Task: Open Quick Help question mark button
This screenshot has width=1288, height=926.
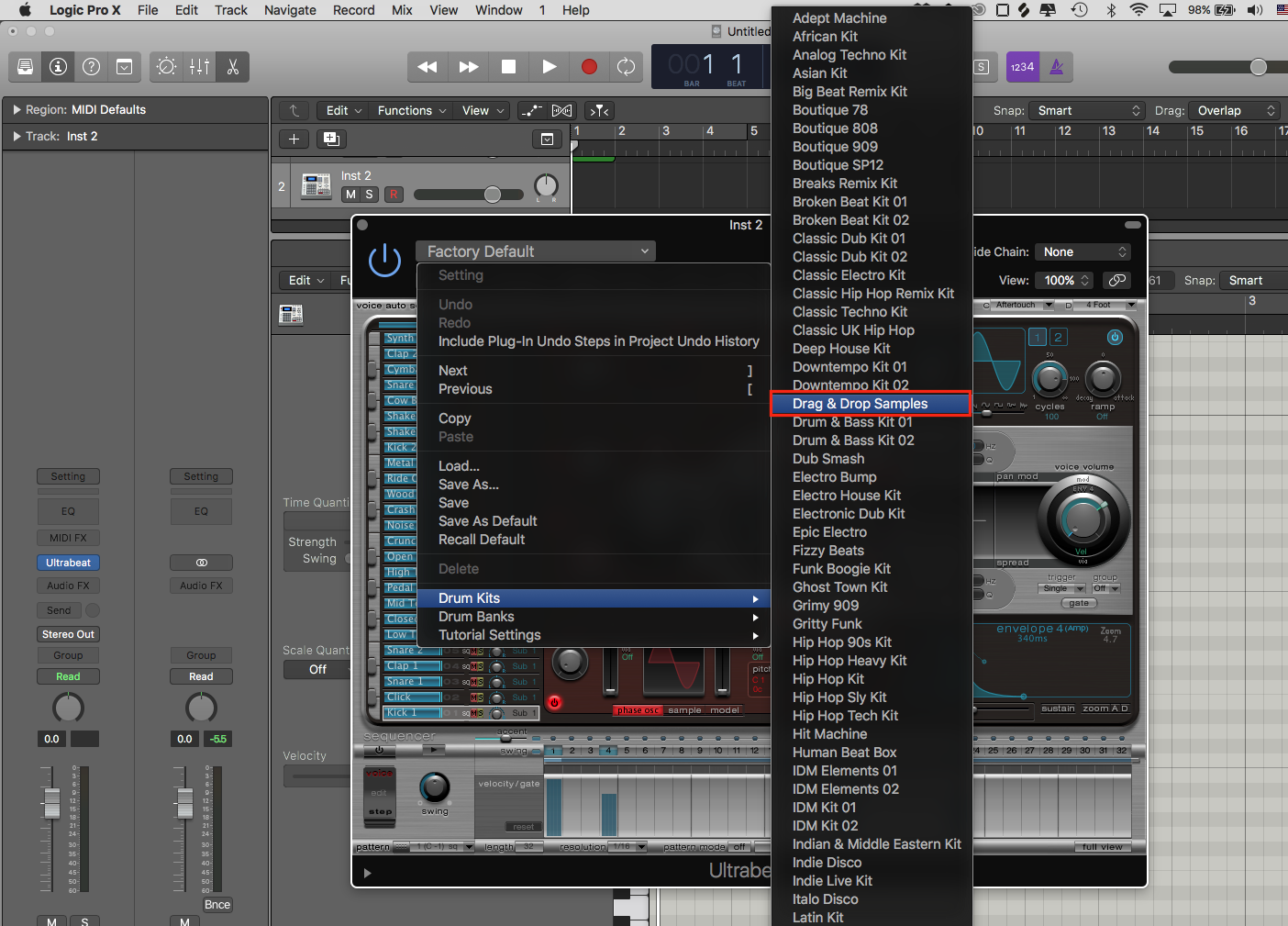Action: click(x=92, y=67)
